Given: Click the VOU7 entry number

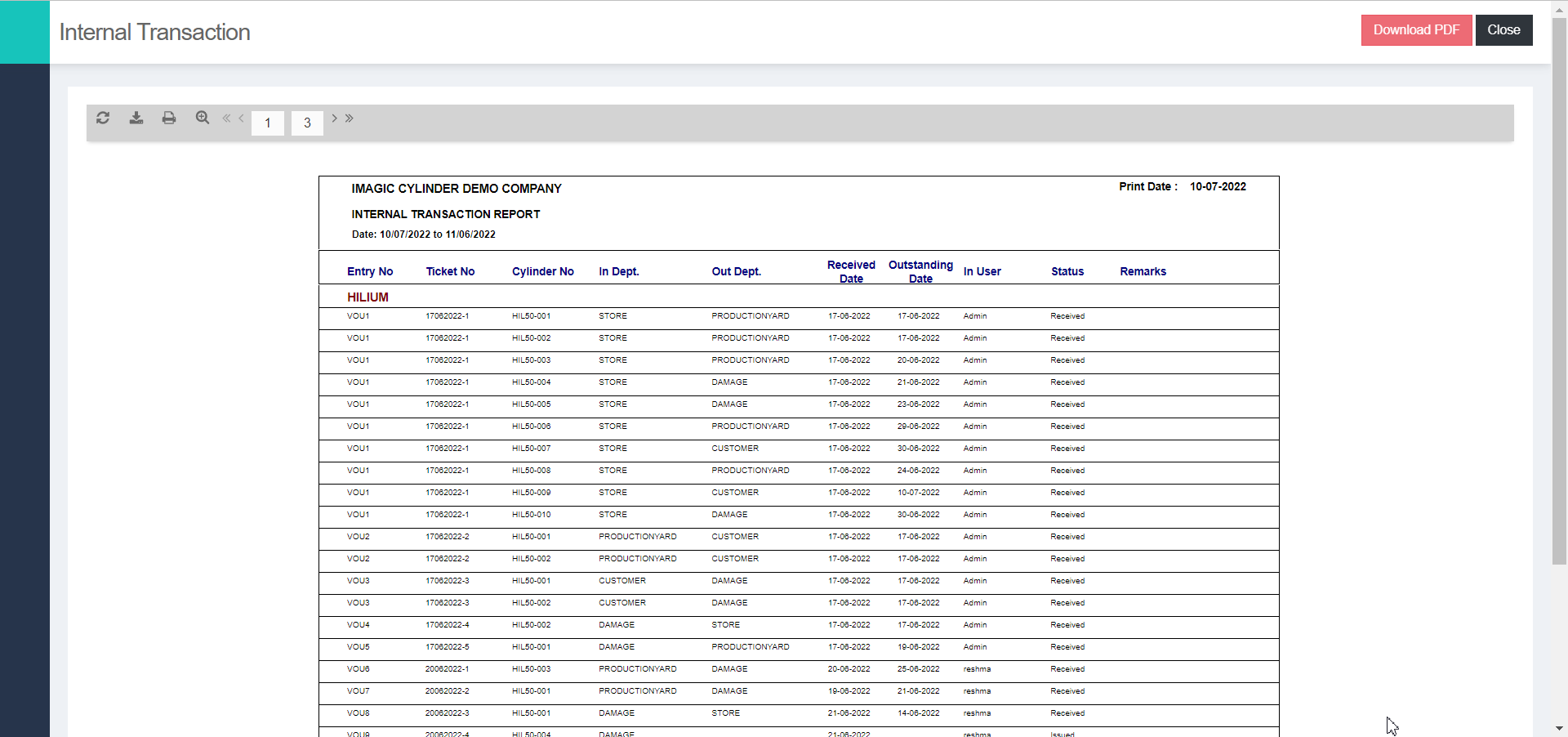Looking at the screenshot, I should [x=359, y=691].
